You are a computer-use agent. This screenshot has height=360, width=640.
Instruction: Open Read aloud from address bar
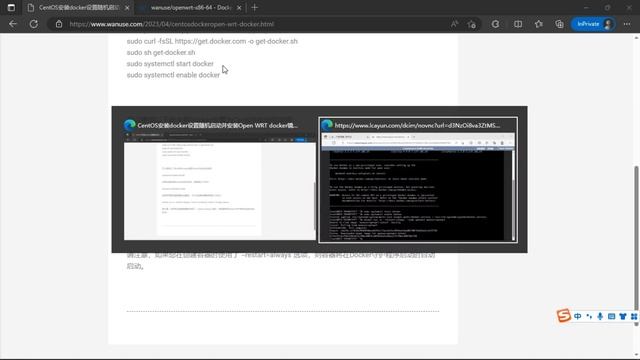pos(454,24)
